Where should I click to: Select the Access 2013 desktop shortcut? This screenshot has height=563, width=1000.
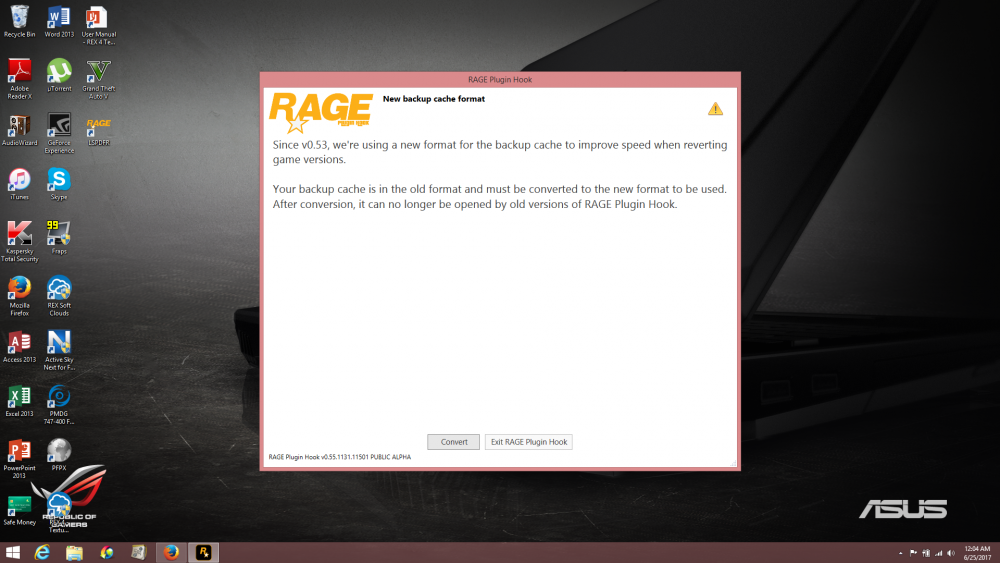coord(19,346)
